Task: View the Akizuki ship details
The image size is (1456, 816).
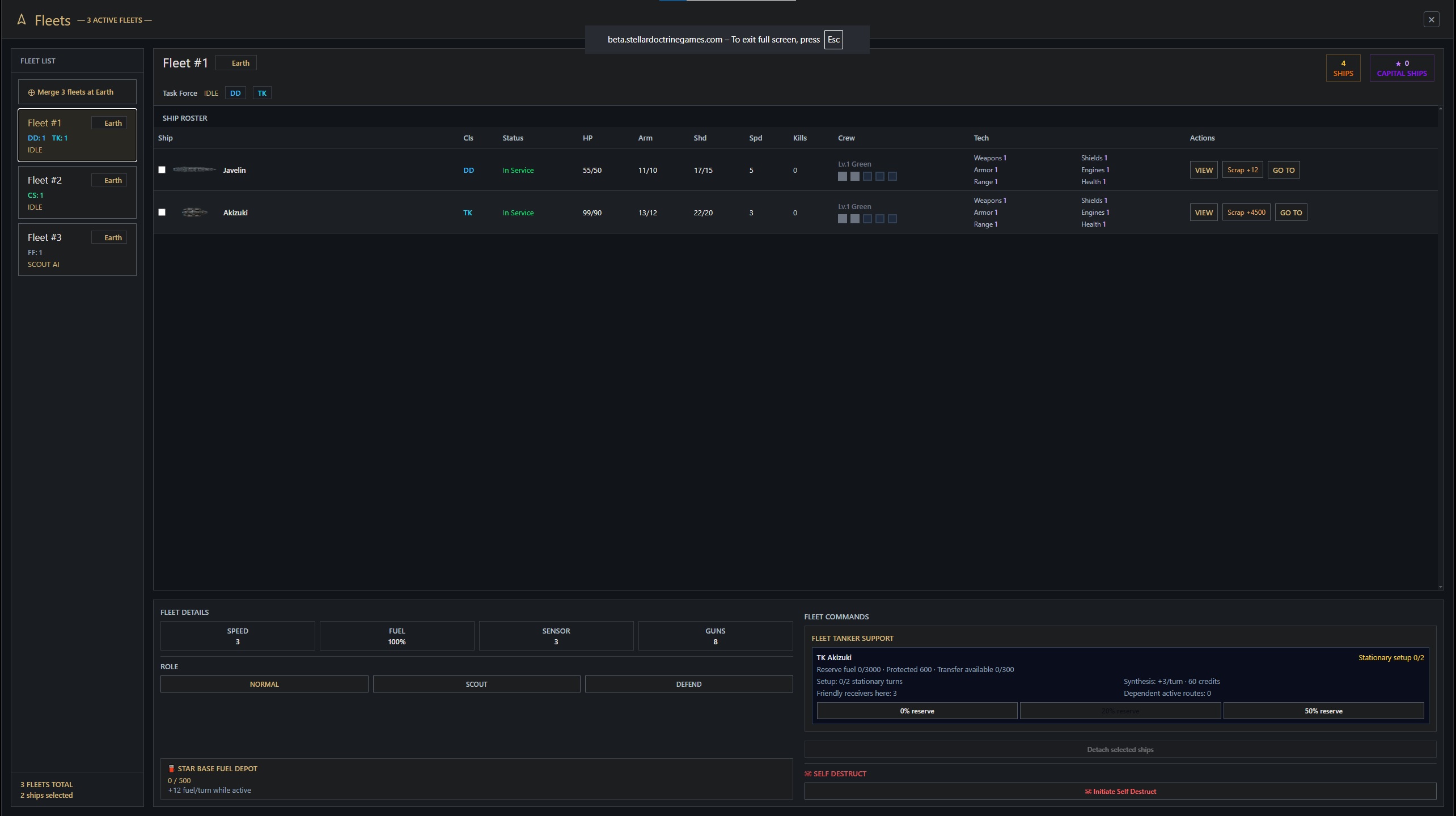Action: 1203,212
